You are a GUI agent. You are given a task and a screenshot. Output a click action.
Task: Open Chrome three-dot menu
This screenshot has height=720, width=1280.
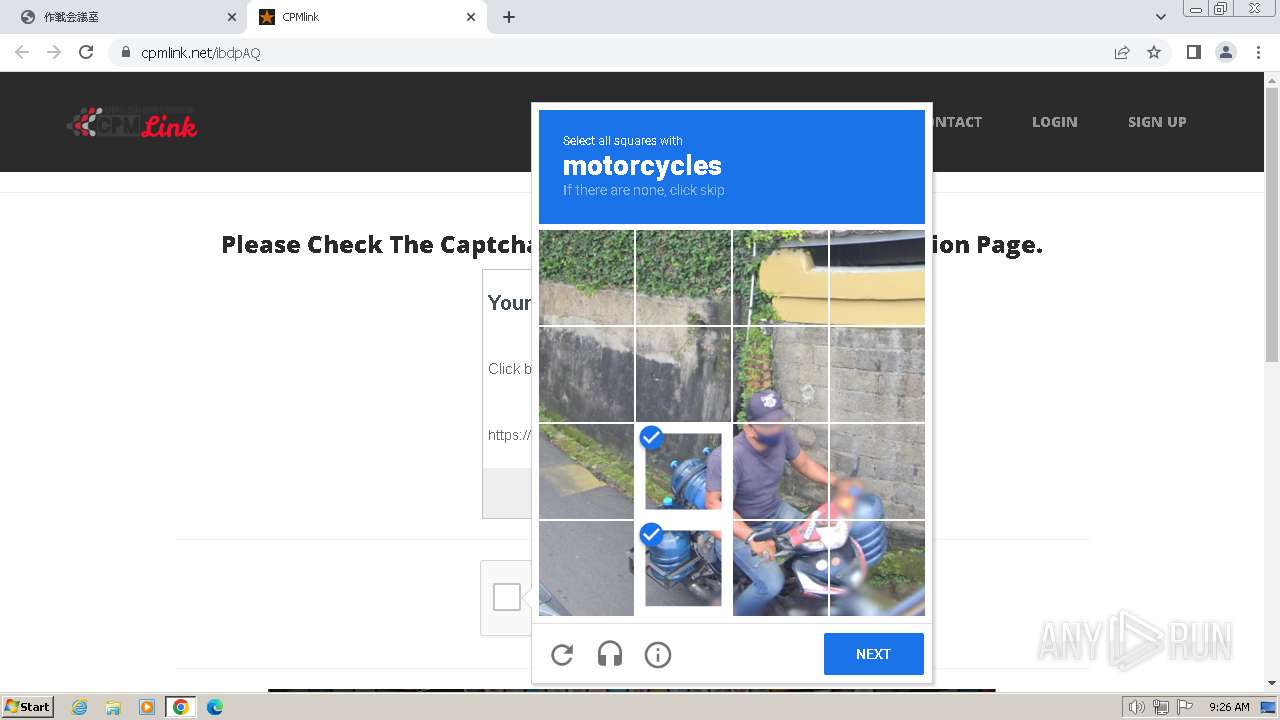(1258, 52)
